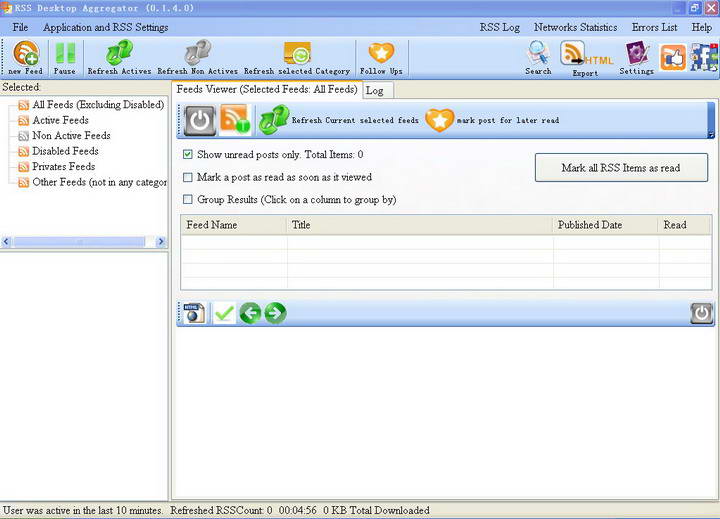Export feeds to HTML

click(586, 58)
